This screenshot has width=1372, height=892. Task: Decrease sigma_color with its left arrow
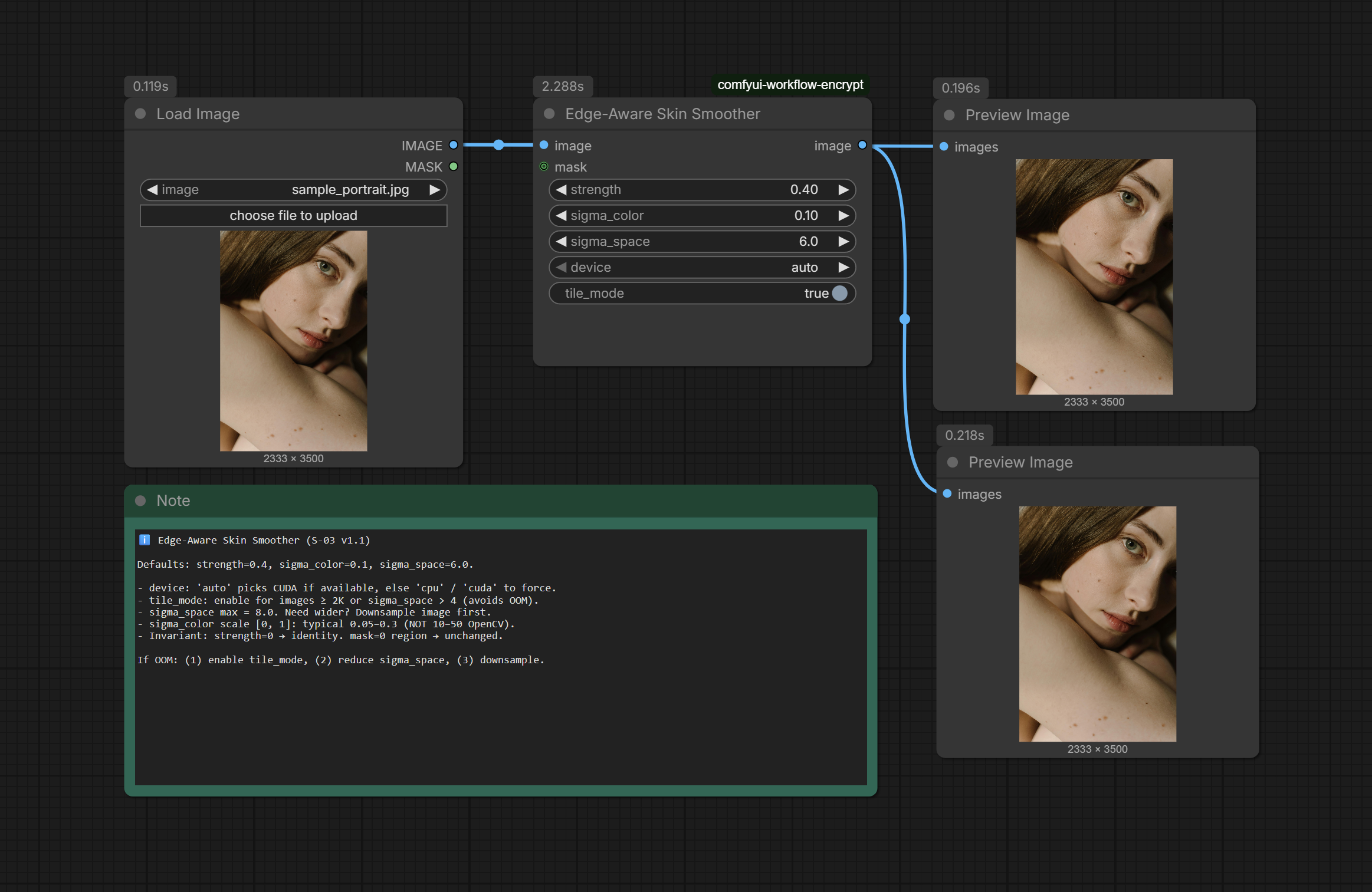[561, 216]
